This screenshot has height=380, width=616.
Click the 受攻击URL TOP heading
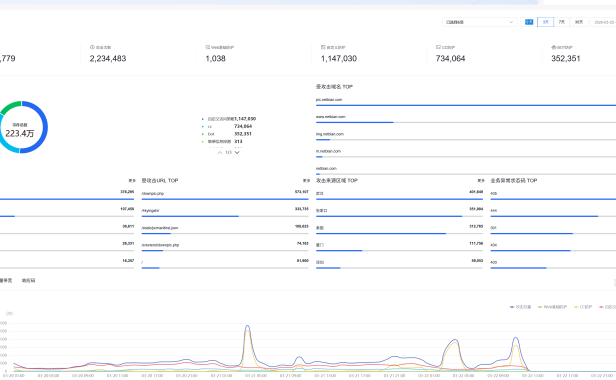point(160,181)
